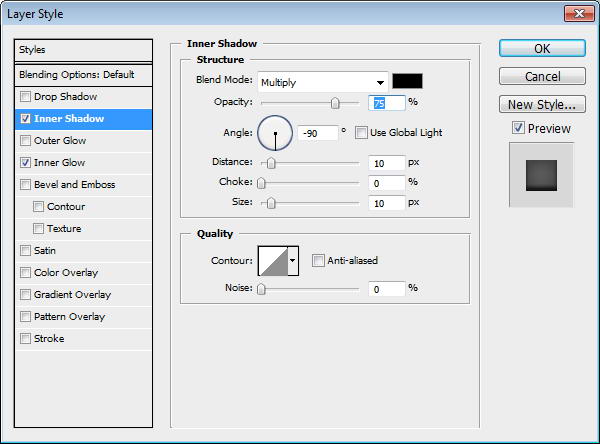
Task: Click the Cancel button
Action: (542, 76)
